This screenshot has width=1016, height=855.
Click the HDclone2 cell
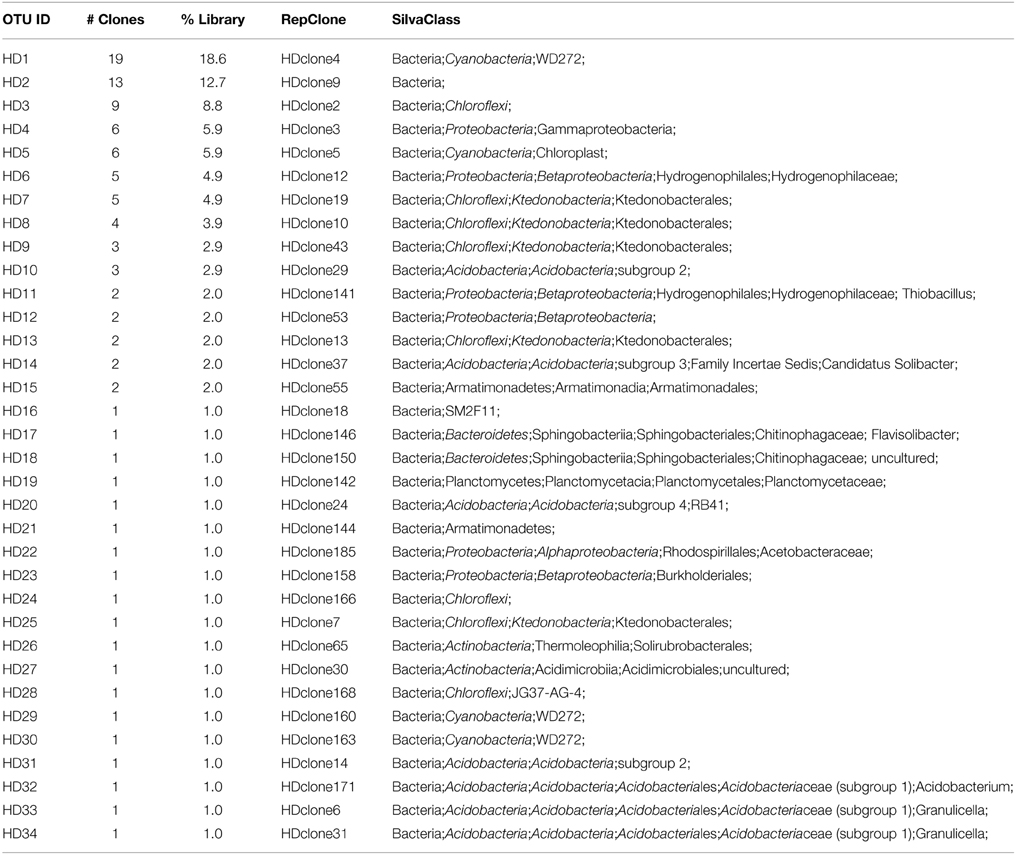point(310,106)
